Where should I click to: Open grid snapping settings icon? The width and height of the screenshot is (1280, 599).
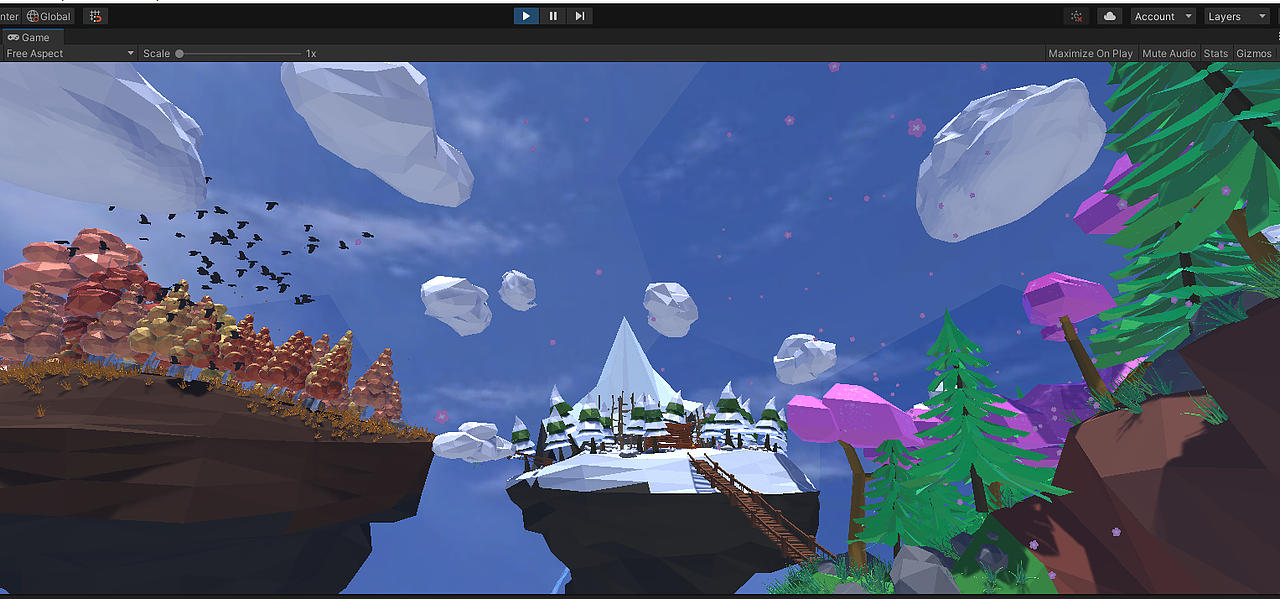(x=95, y=16)
